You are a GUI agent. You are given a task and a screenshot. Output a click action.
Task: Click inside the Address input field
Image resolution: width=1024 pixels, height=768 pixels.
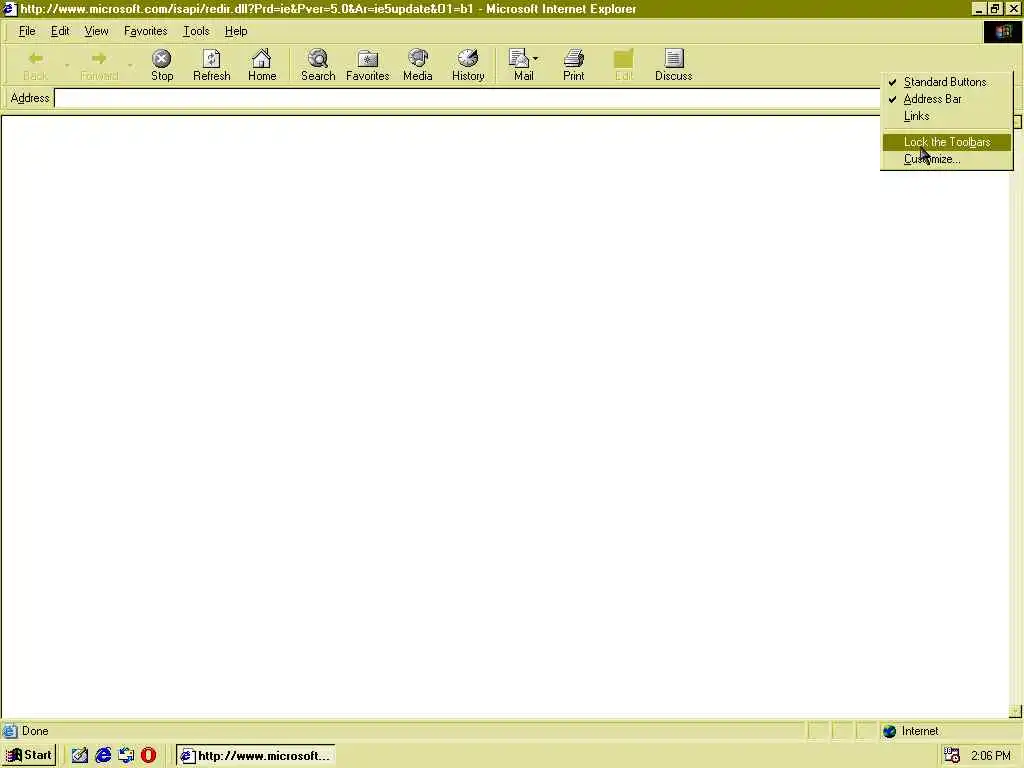467,98
